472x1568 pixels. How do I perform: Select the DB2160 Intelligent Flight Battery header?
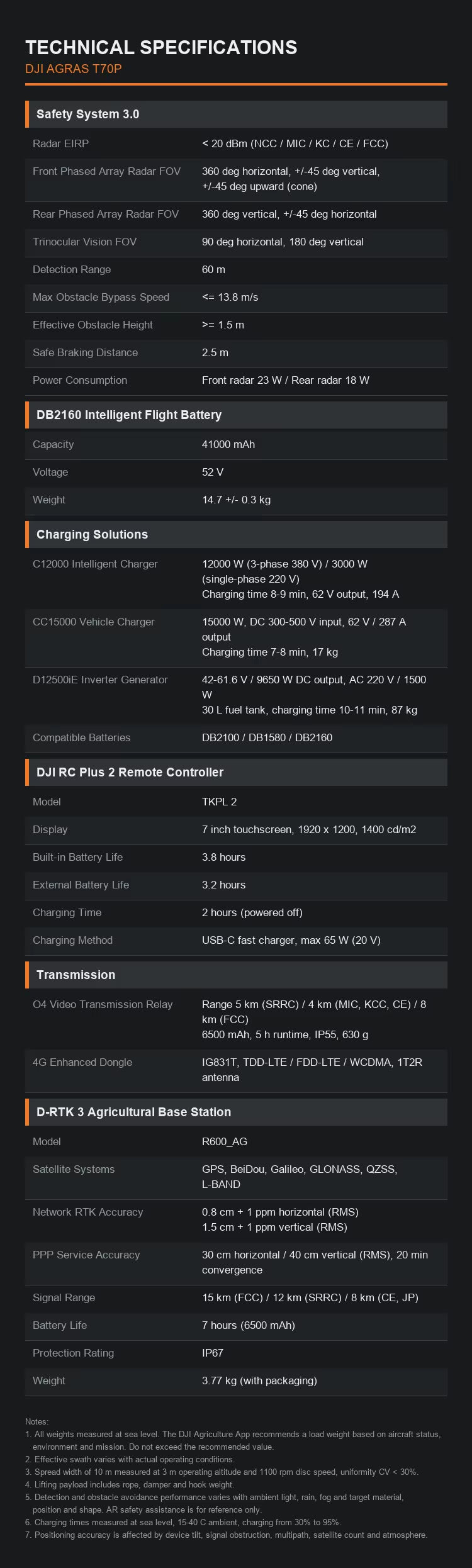pyautogui.click(x=236, y=415)
